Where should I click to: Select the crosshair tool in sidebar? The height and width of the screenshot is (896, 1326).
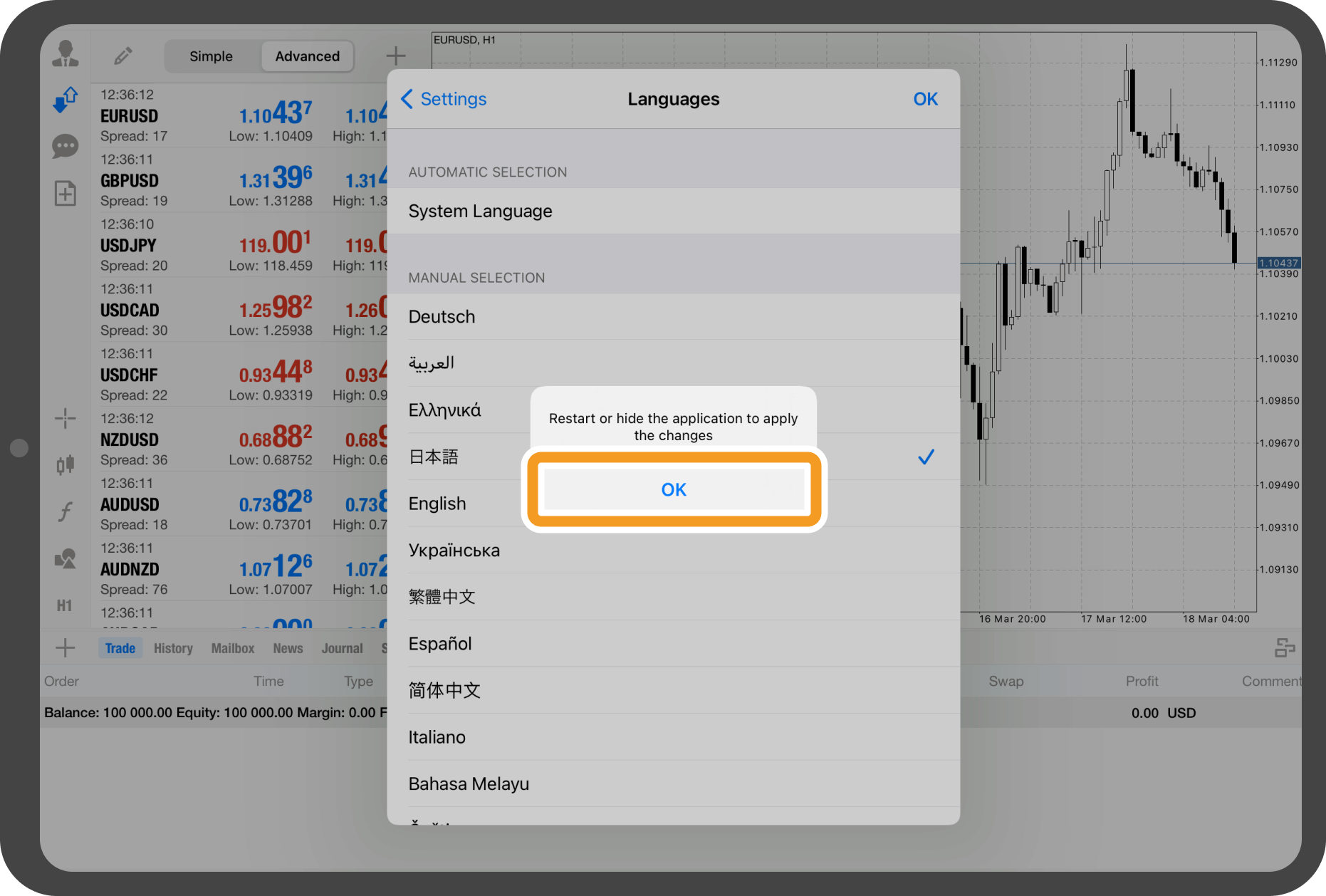[x=66, y=418]
